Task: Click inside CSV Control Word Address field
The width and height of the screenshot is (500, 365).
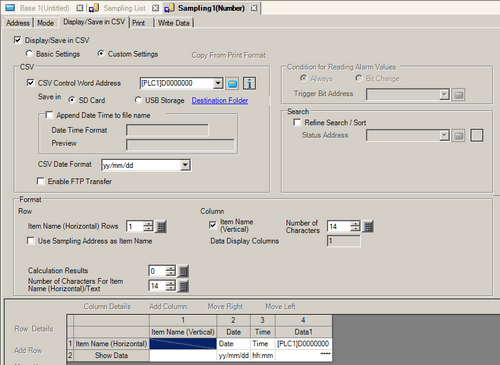Action: (x=177, y=83)
